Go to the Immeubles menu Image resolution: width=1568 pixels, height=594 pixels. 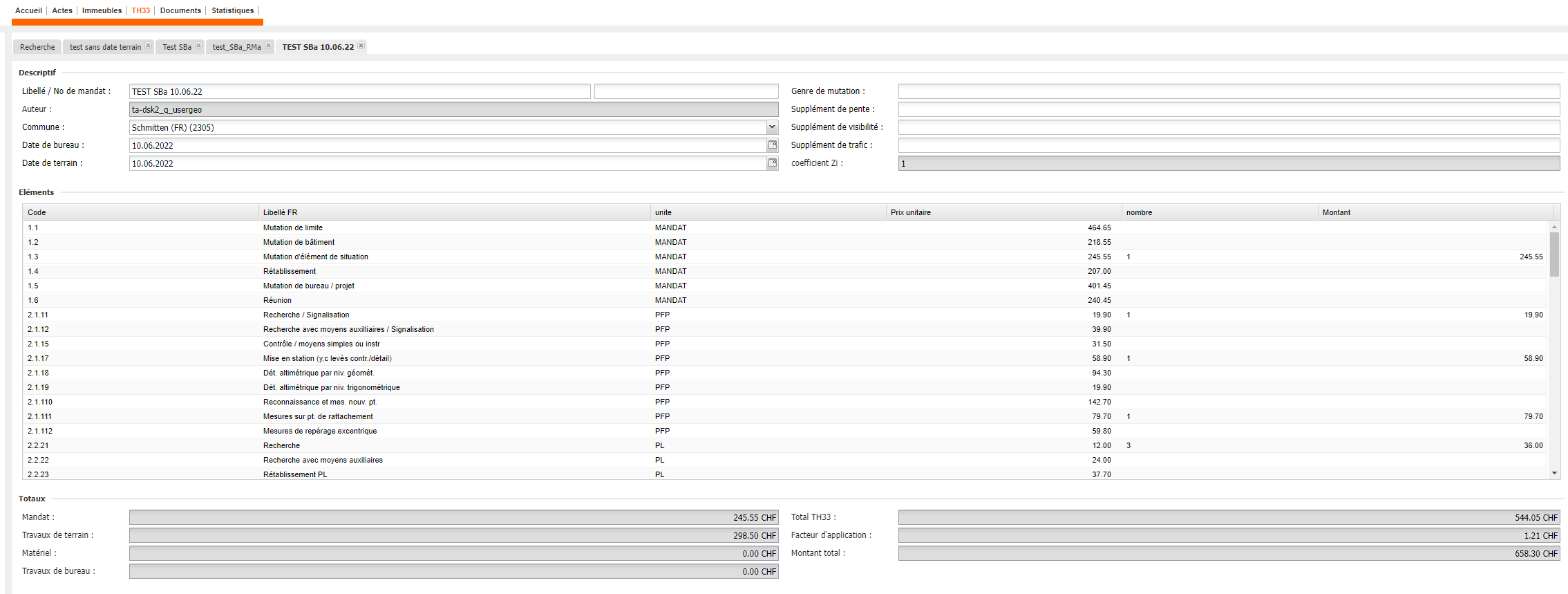click(x=102, y=10)
